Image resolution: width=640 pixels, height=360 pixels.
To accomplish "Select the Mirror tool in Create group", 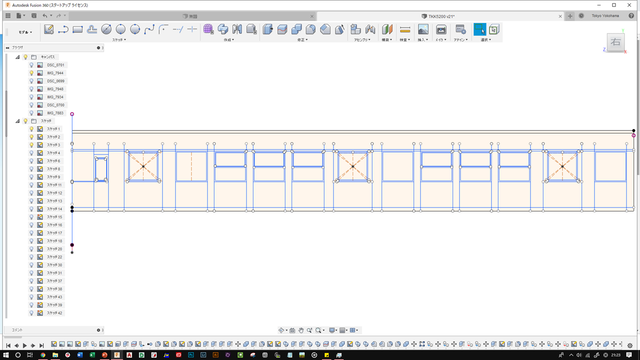I will 237,29.
